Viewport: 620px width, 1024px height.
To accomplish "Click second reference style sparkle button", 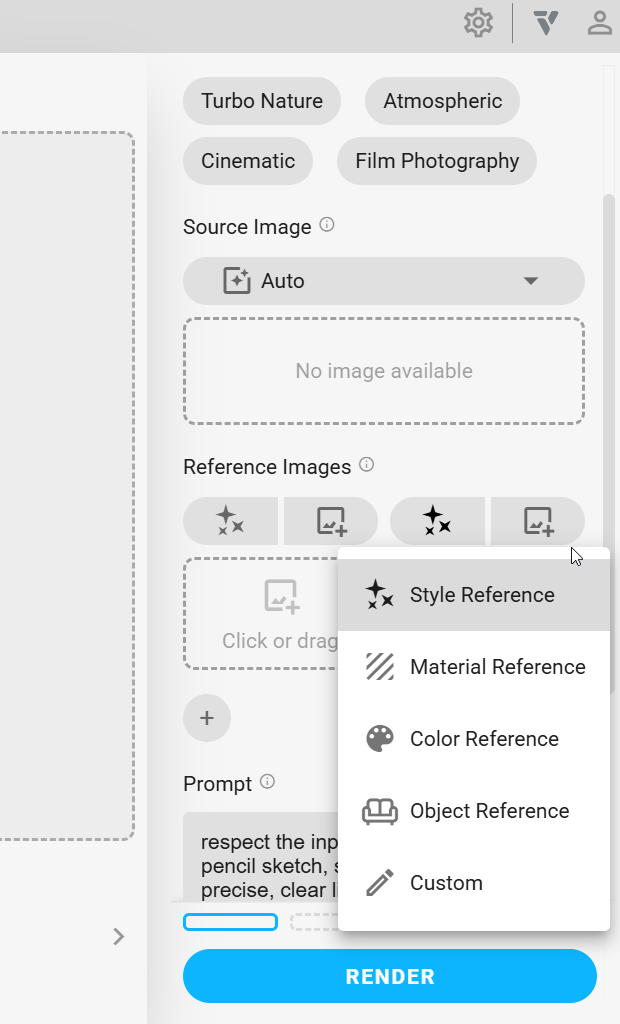I will coord(437,521).
